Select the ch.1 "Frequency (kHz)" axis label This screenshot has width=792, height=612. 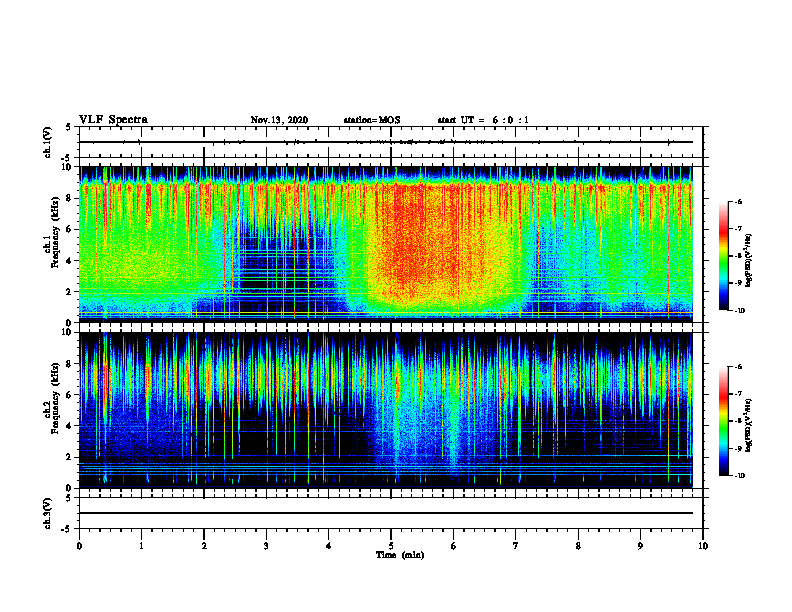click(x=55, y=232)
